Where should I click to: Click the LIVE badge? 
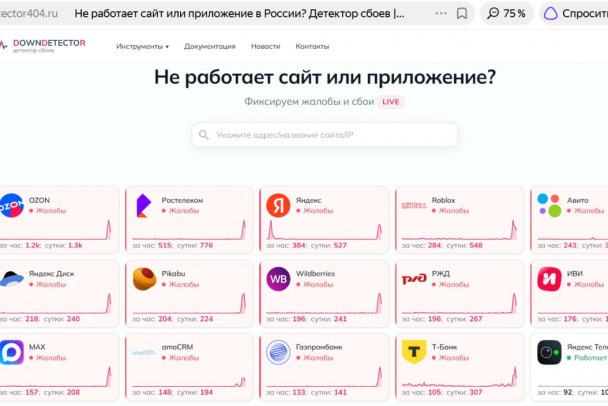390,102
